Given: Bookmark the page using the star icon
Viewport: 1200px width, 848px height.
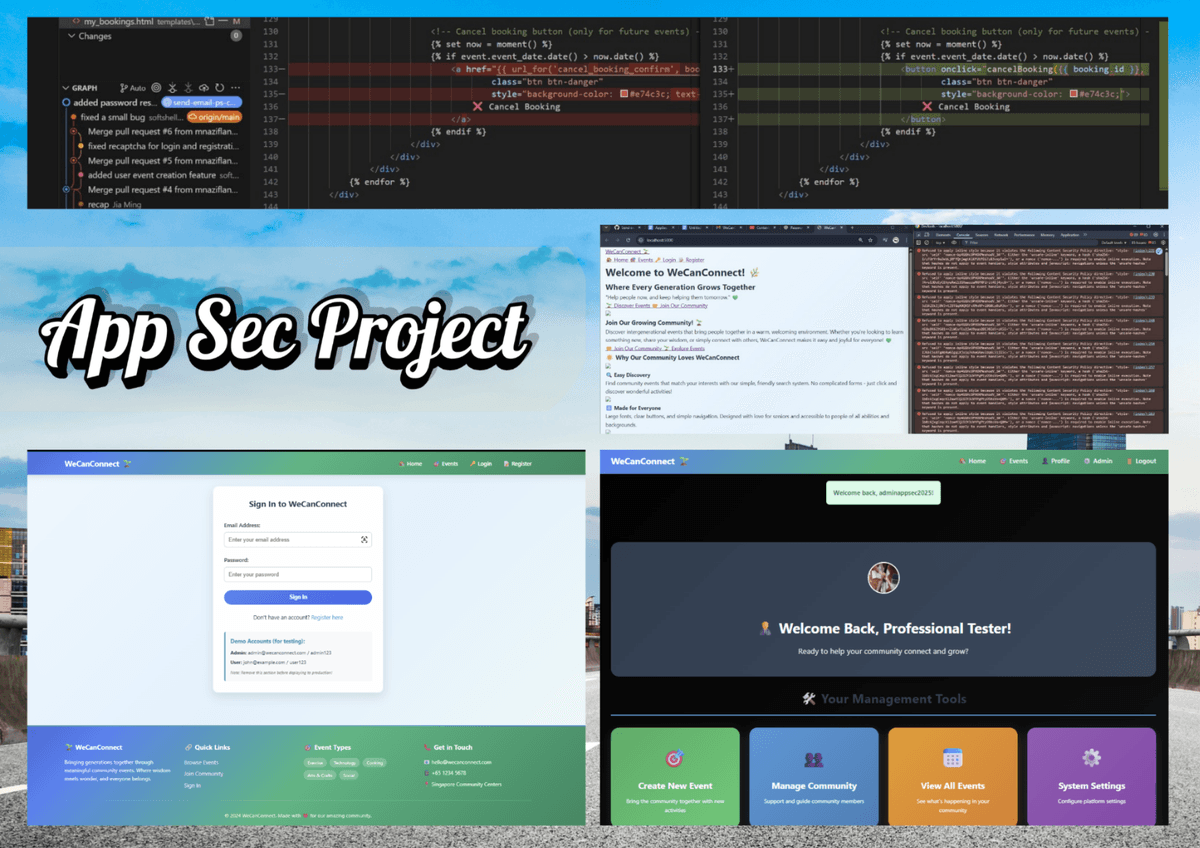Looking at the screenshot, I should point(870,238).
